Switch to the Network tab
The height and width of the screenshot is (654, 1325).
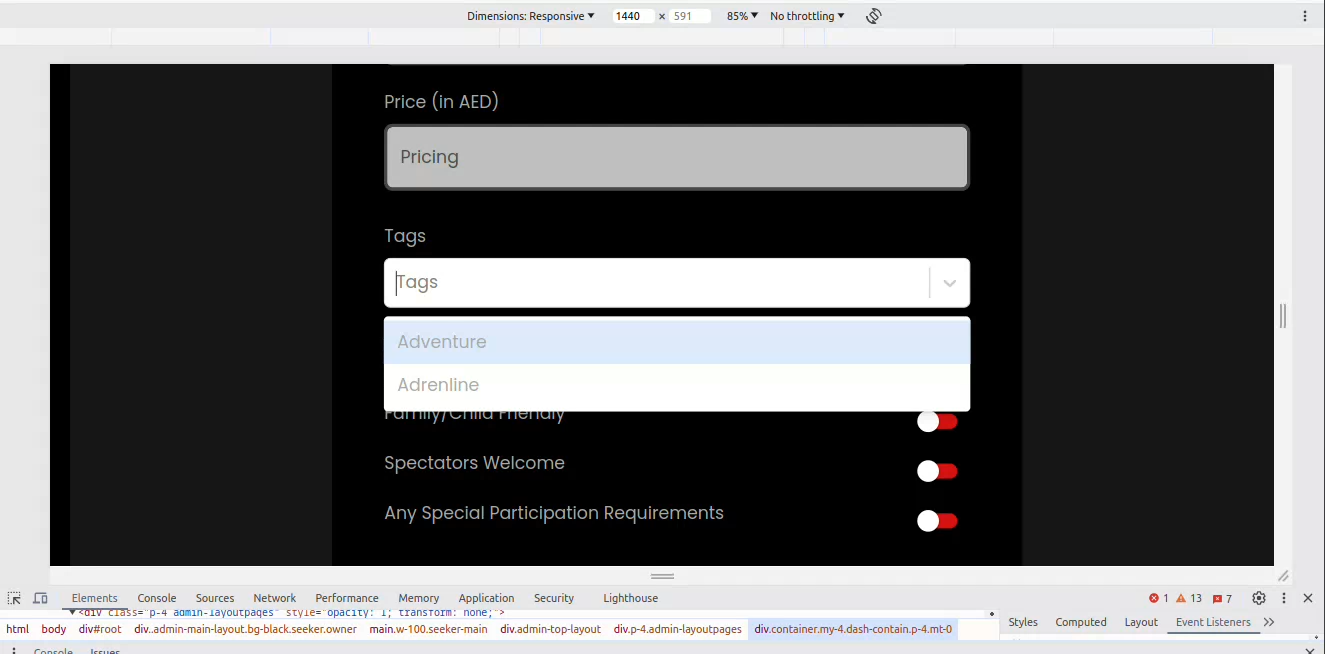[274, 598]
